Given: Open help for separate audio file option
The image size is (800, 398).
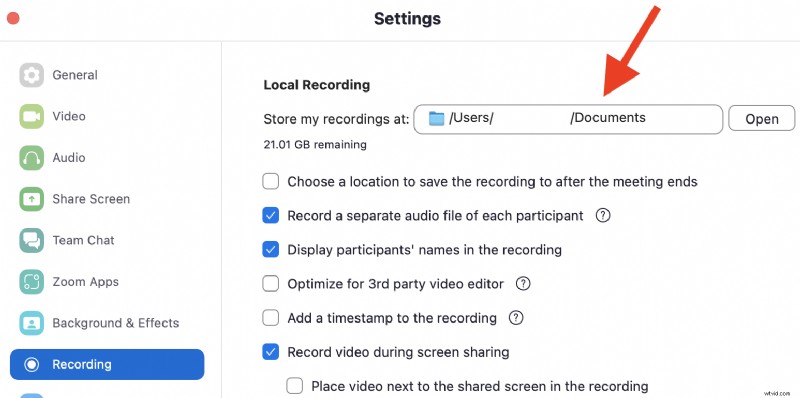Looking at the screenshot, I should [603, 215].
